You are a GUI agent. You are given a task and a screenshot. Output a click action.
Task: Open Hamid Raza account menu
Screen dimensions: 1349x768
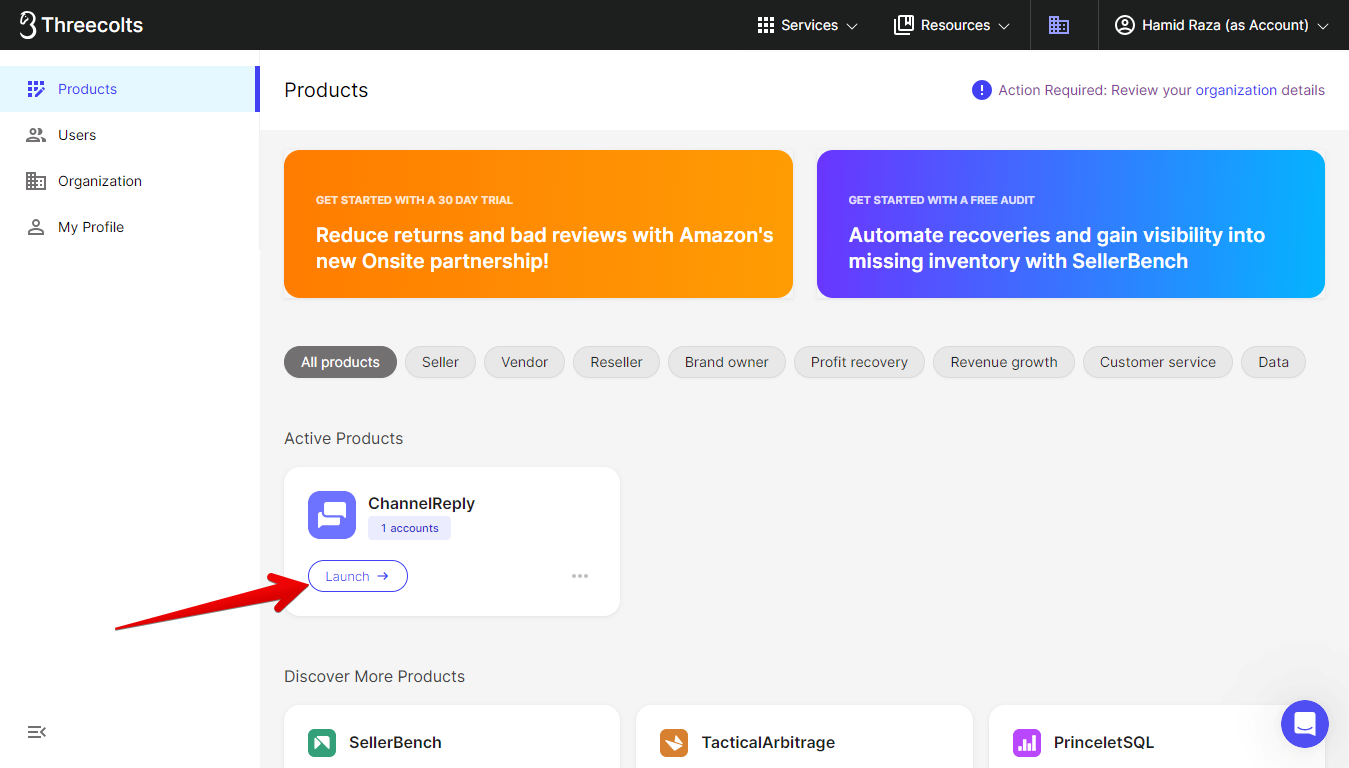1222,25
